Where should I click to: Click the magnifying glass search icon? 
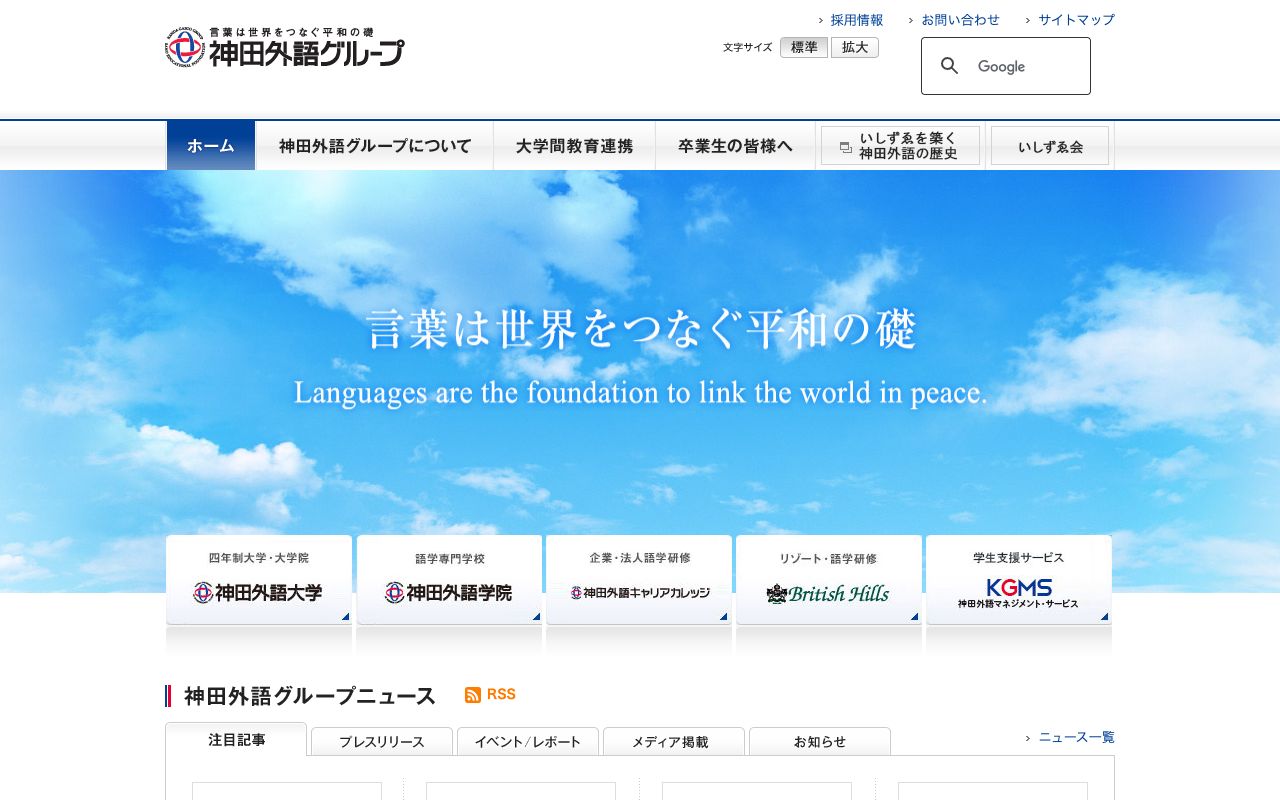coord(950,66)
